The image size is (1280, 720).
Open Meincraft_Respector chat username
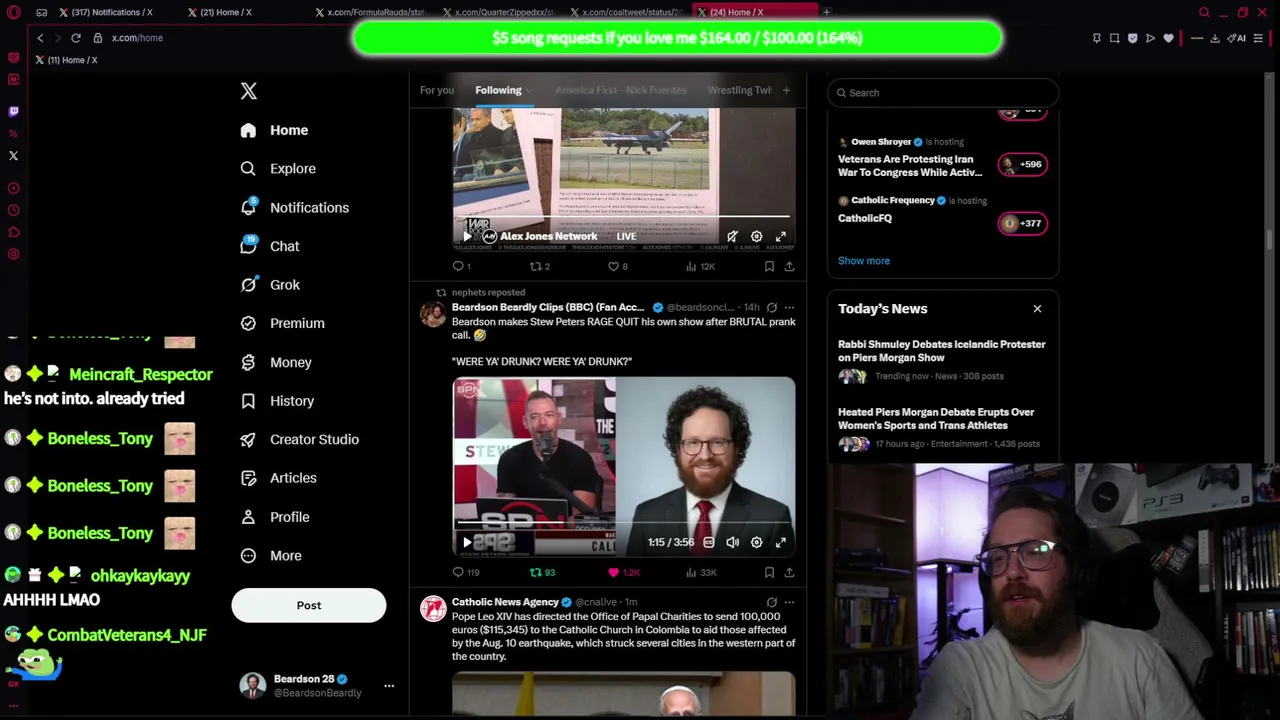141,374
